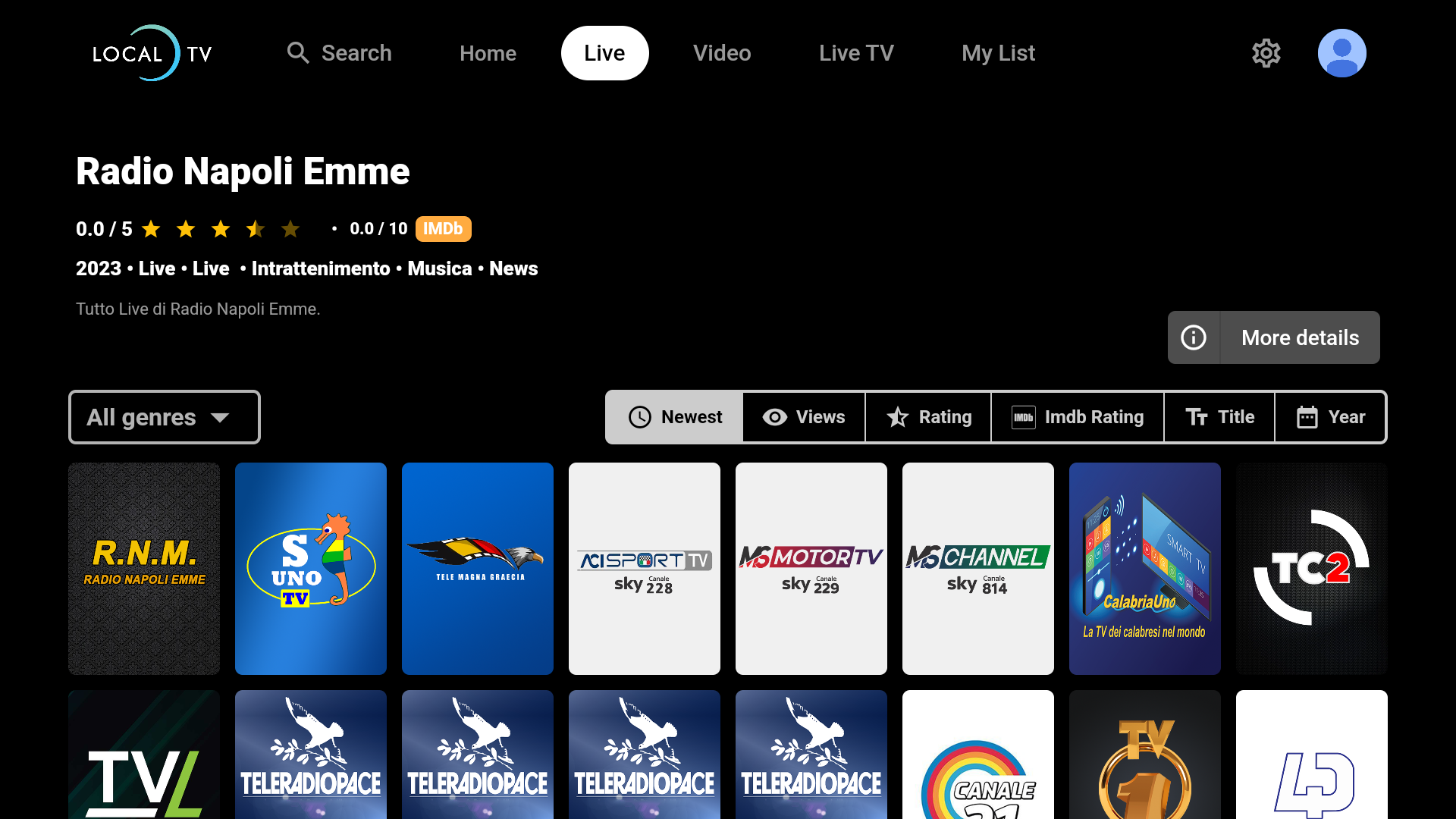The image size is (1456, 819).
Task: Click the search magnifier icon
Action: click(x=298, y=53)
